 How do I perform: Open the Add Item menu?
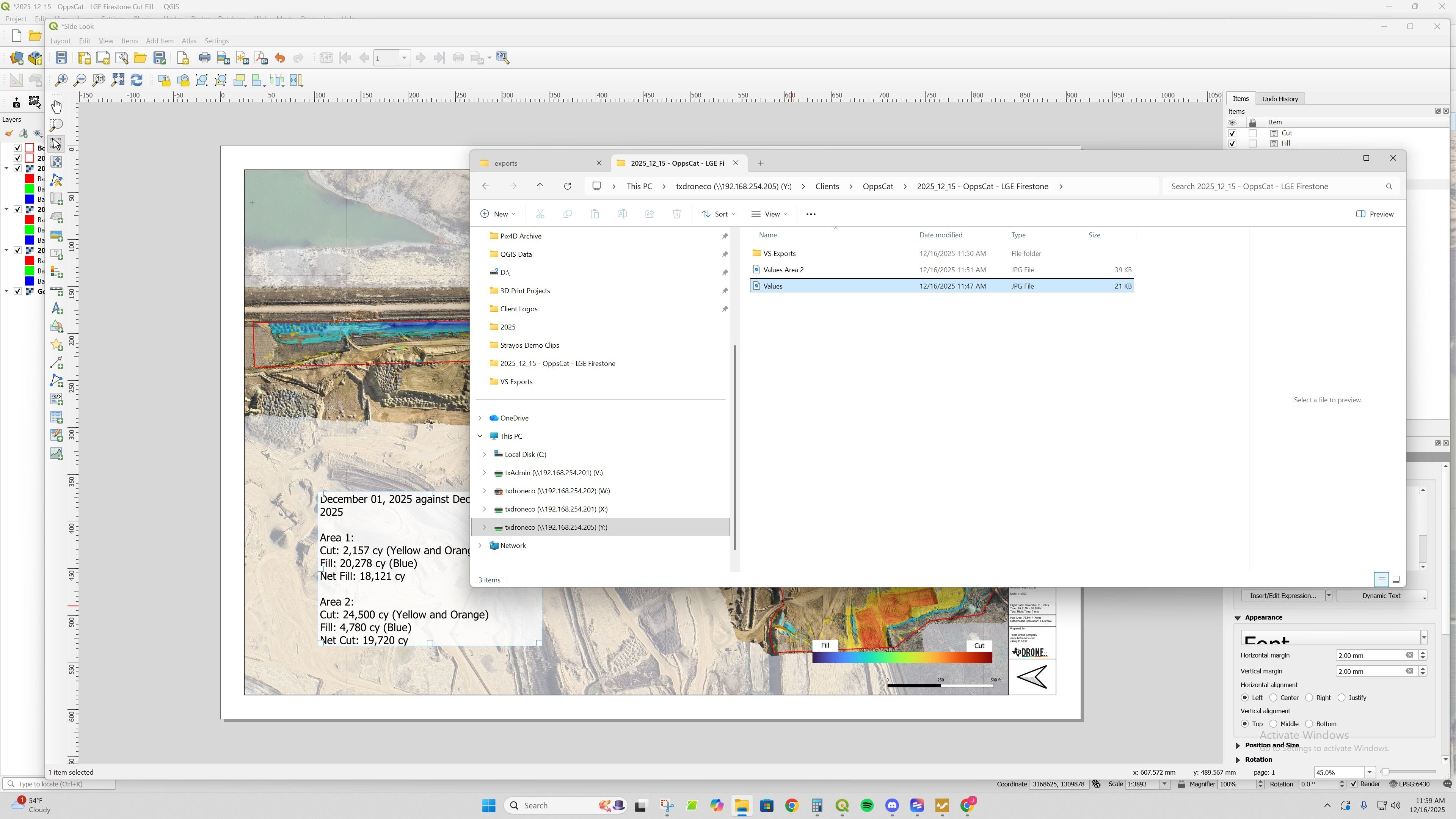tap(159, 41)
